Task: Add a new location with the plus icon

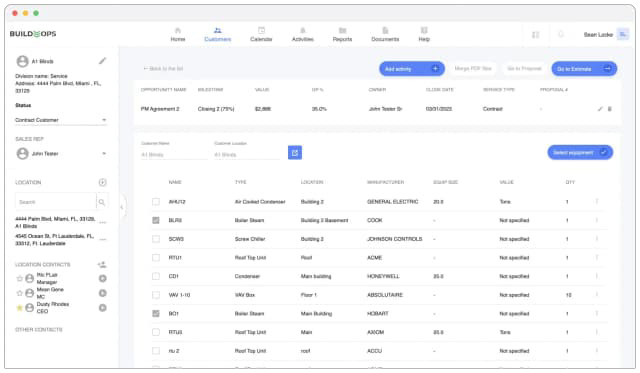Action: click(102, 182)
